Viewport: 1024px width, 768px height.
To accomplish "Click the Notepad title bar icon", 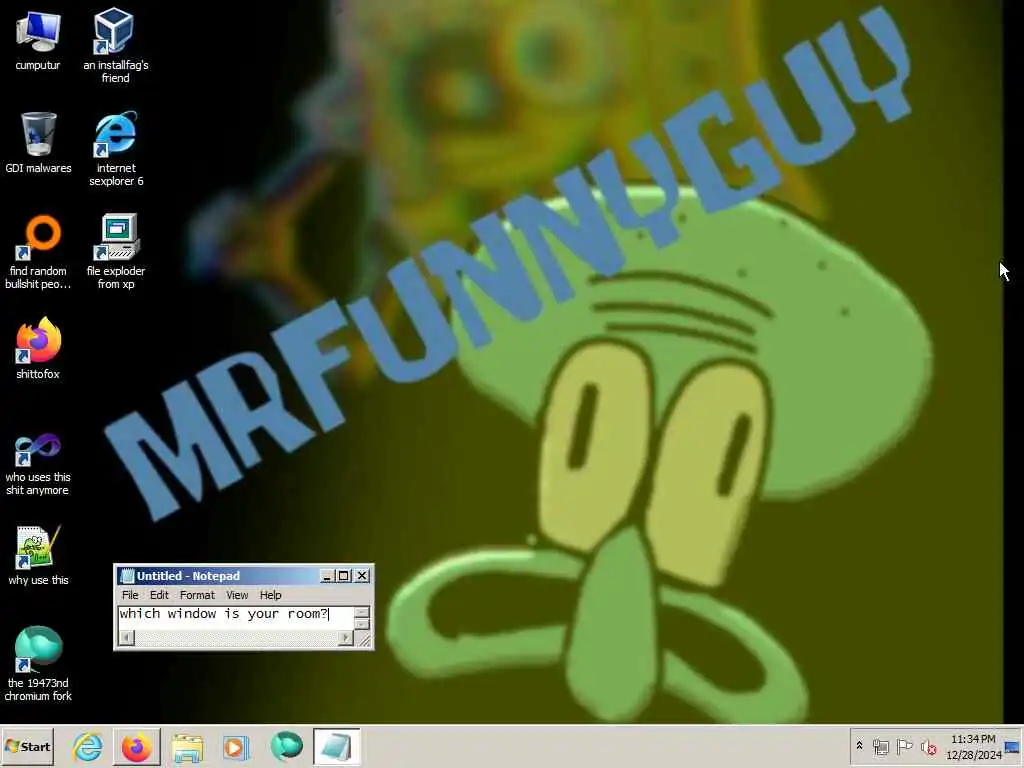I will point(127,576).
